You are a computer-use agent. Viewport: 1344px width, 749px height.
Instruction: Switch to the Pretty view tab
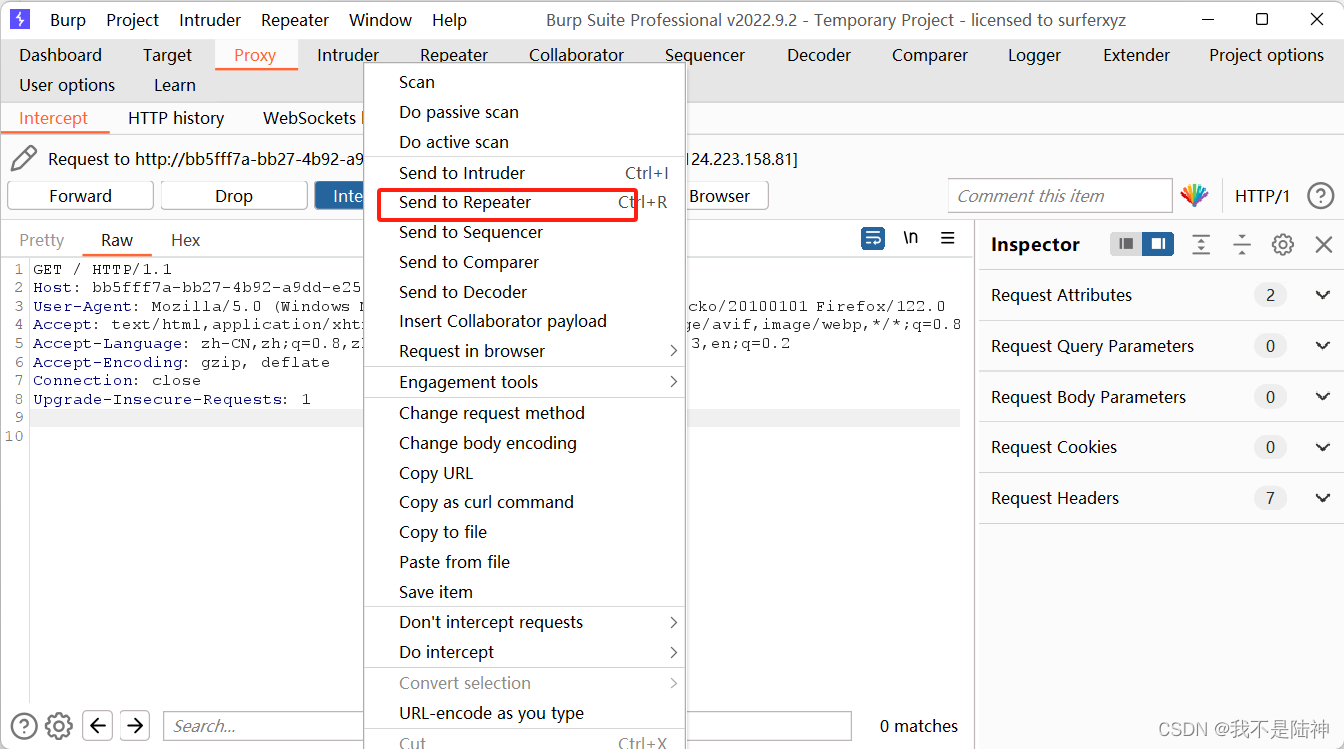pyautogui.click(x=42, y=240)
